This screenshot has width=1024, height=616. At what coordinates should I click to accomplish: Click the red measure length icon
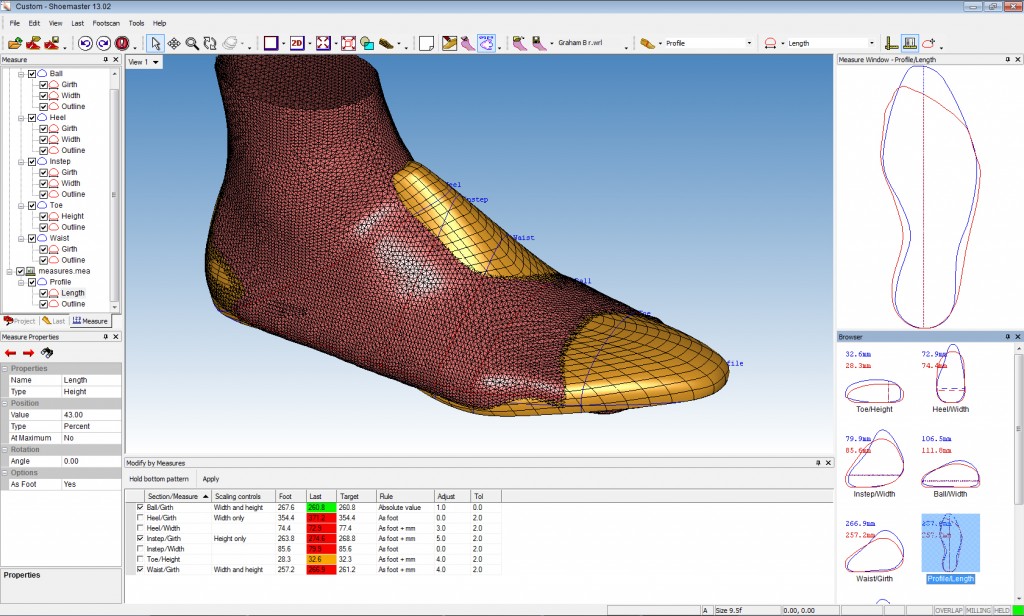pyautogui.click(x=771, y=43)
